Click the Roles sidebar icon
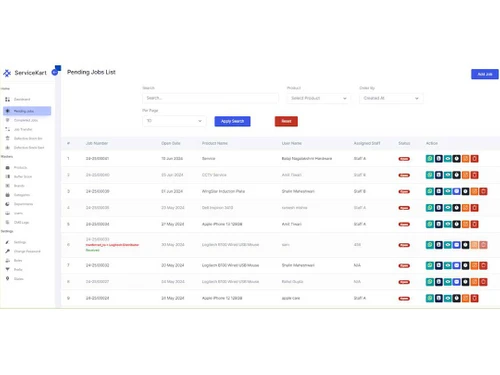This screenshot has width=500, height=375. click(7, 260)
